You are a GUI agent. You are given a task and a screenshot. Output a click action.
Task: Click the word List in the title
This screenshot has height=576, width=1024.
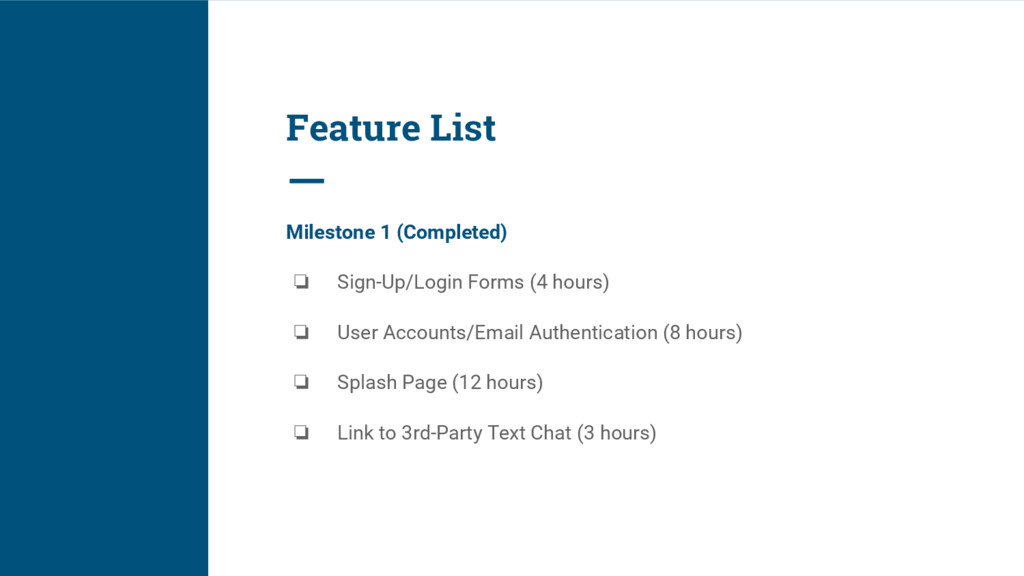(462, 128)
